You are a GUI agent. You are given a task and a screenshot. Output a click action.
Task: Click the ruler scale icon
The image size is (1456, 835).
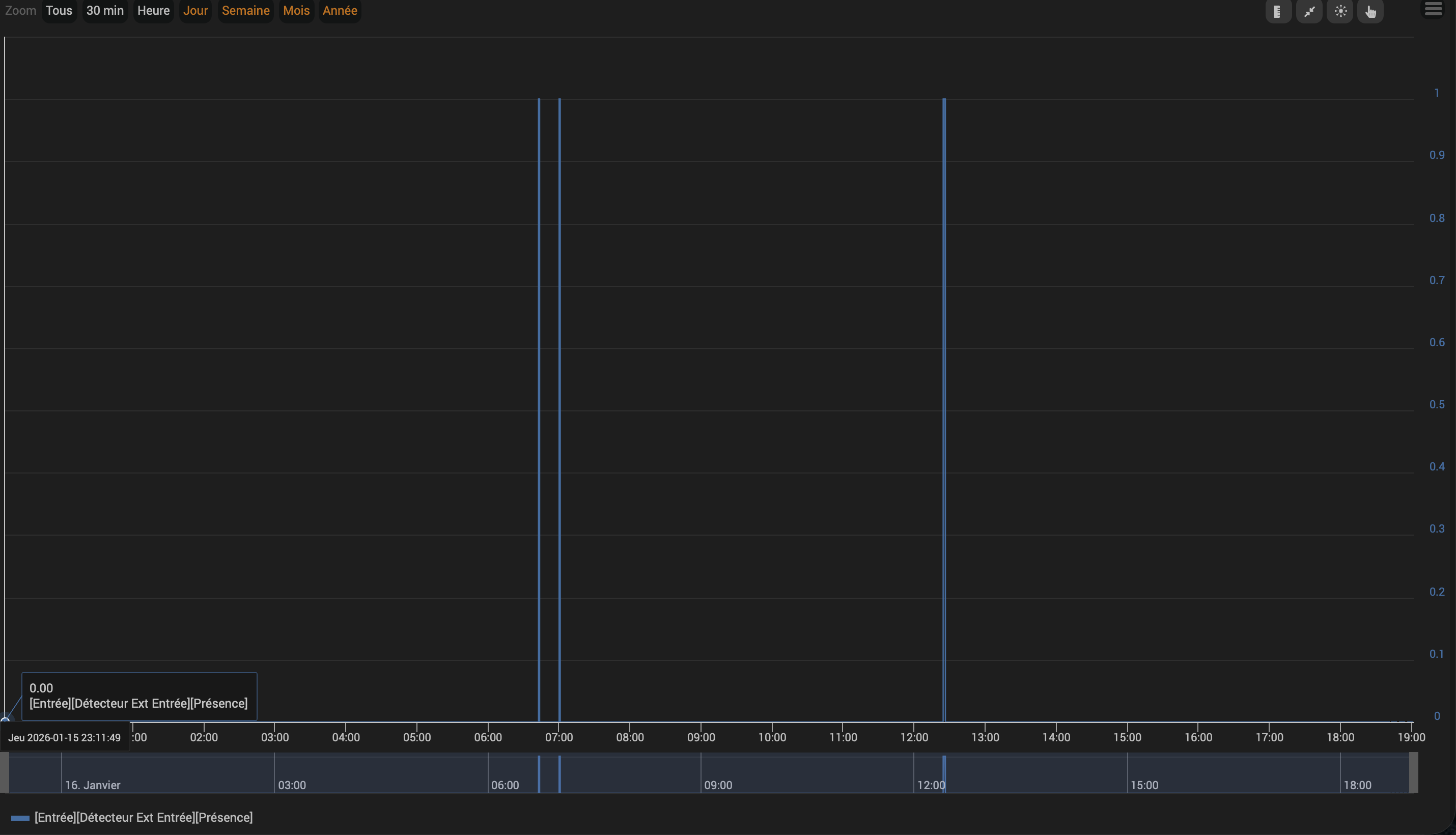point(1278,12)
